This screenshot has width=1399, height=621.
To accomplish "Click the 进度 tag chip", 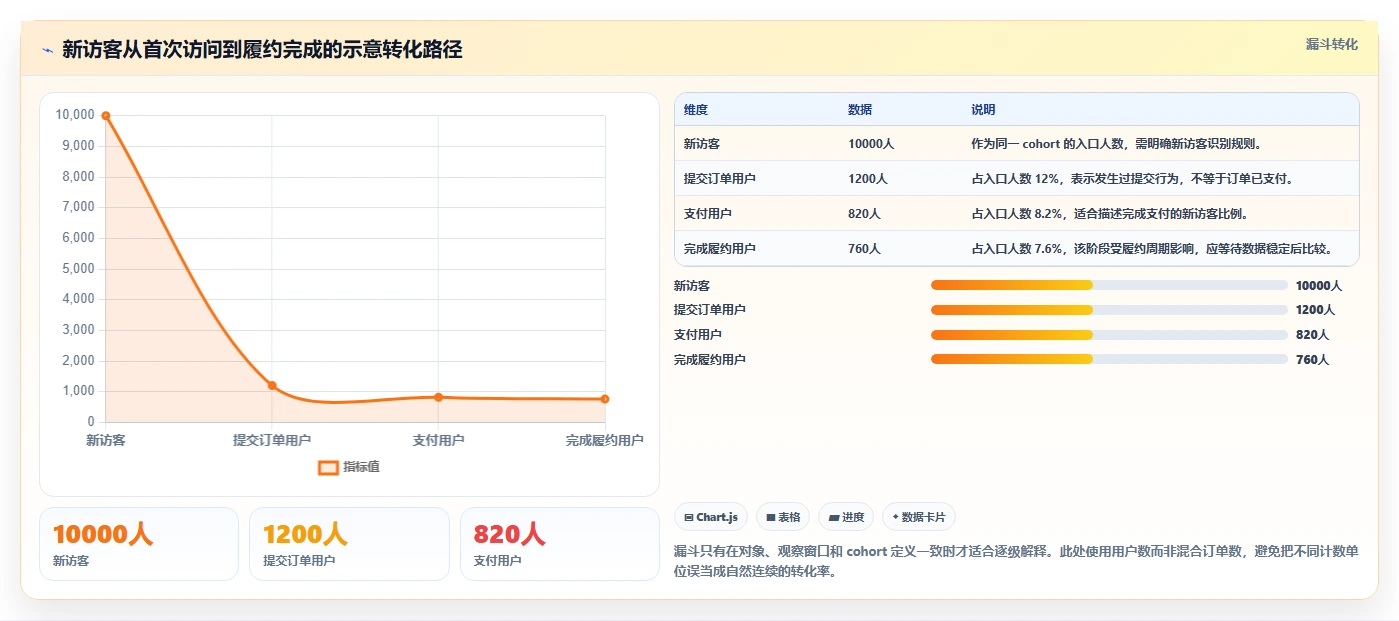I will click(846, 517).
